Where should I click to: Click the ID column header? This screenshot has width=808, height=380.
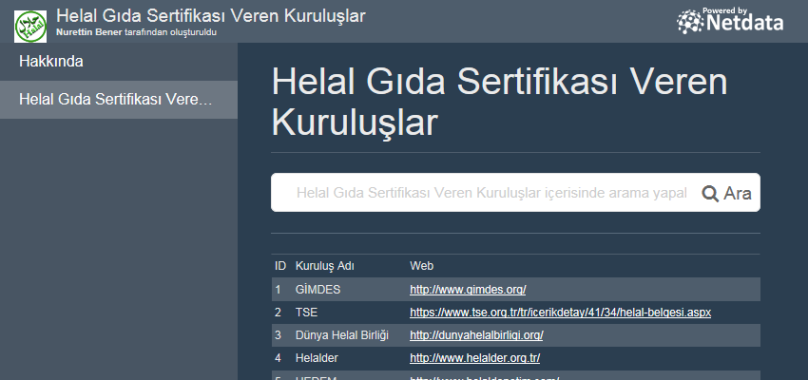click(x=280, y=266)
